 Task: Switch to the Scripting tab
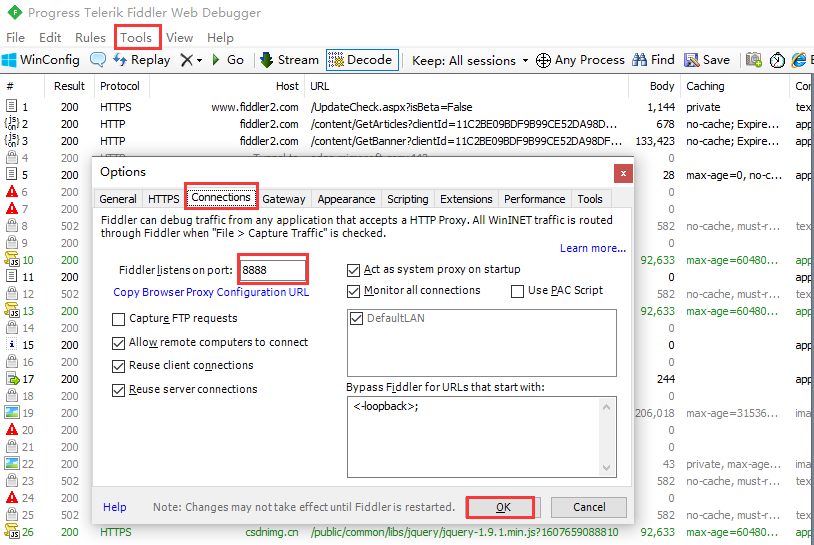[408, 199]
